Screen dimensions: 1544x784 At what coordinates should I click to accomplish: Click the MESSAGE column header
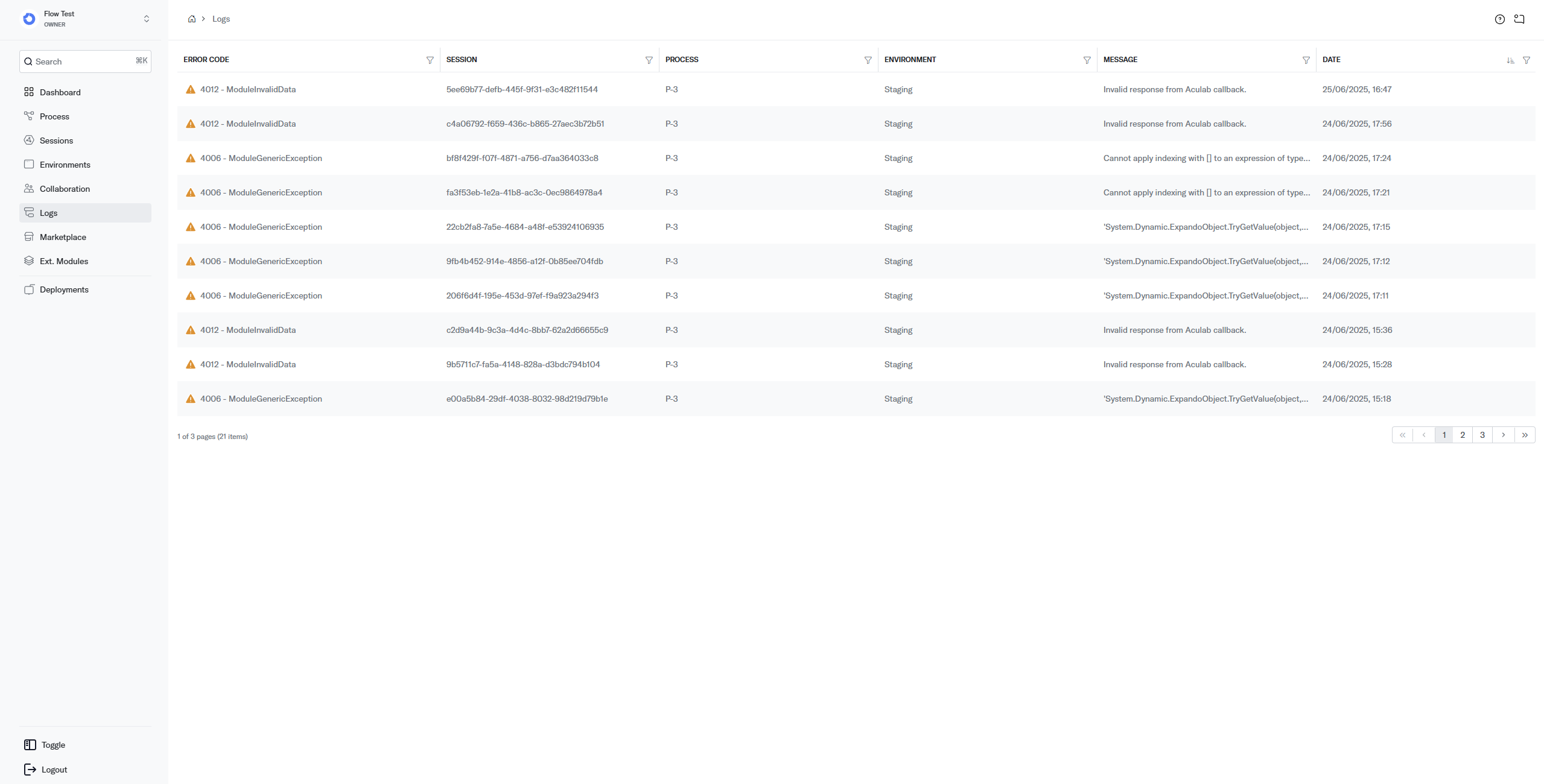pyautogui.click(x=1120, y=60)
